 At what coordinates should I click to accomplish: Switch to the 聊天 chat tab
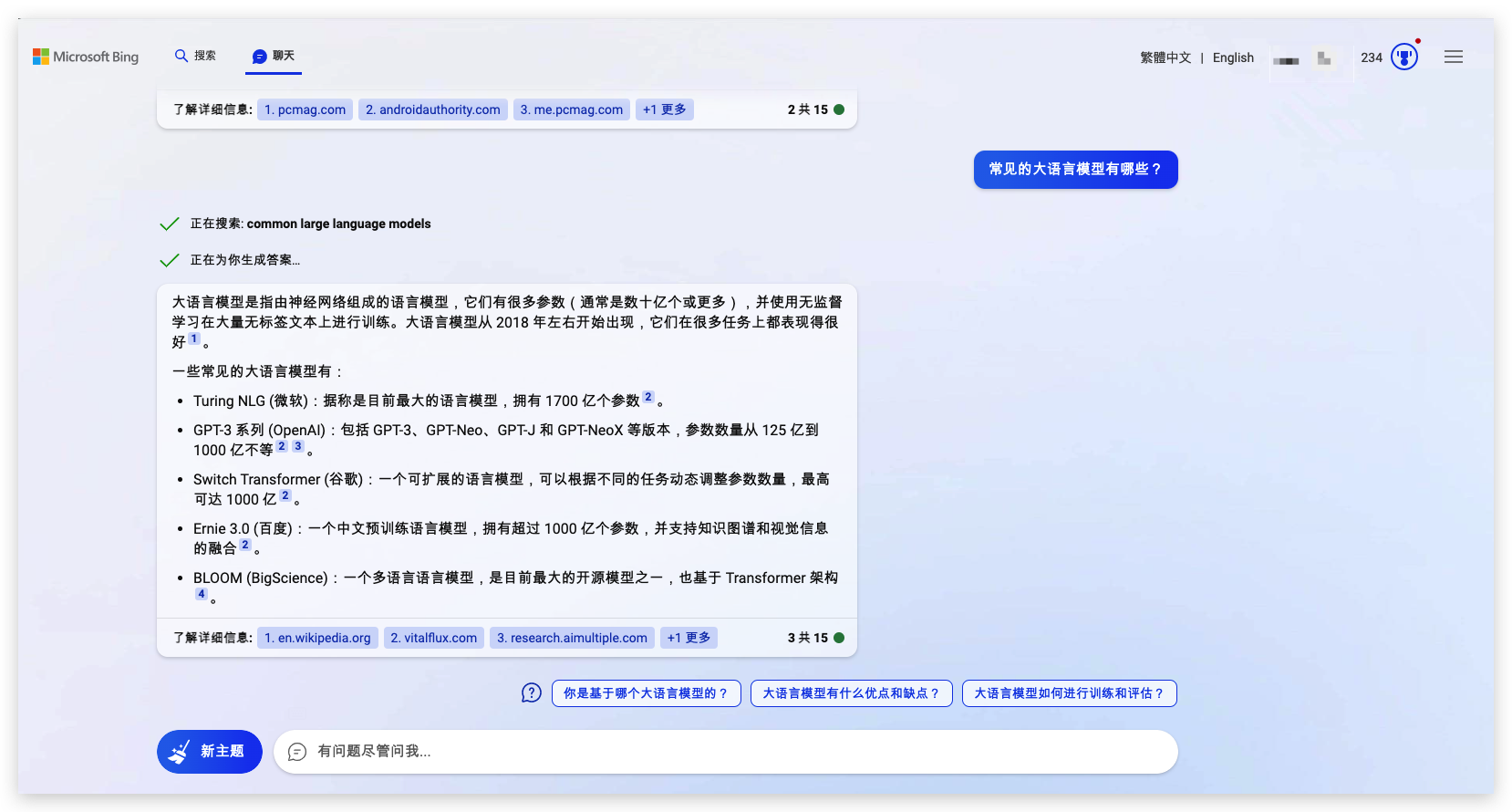click(274, 56)
